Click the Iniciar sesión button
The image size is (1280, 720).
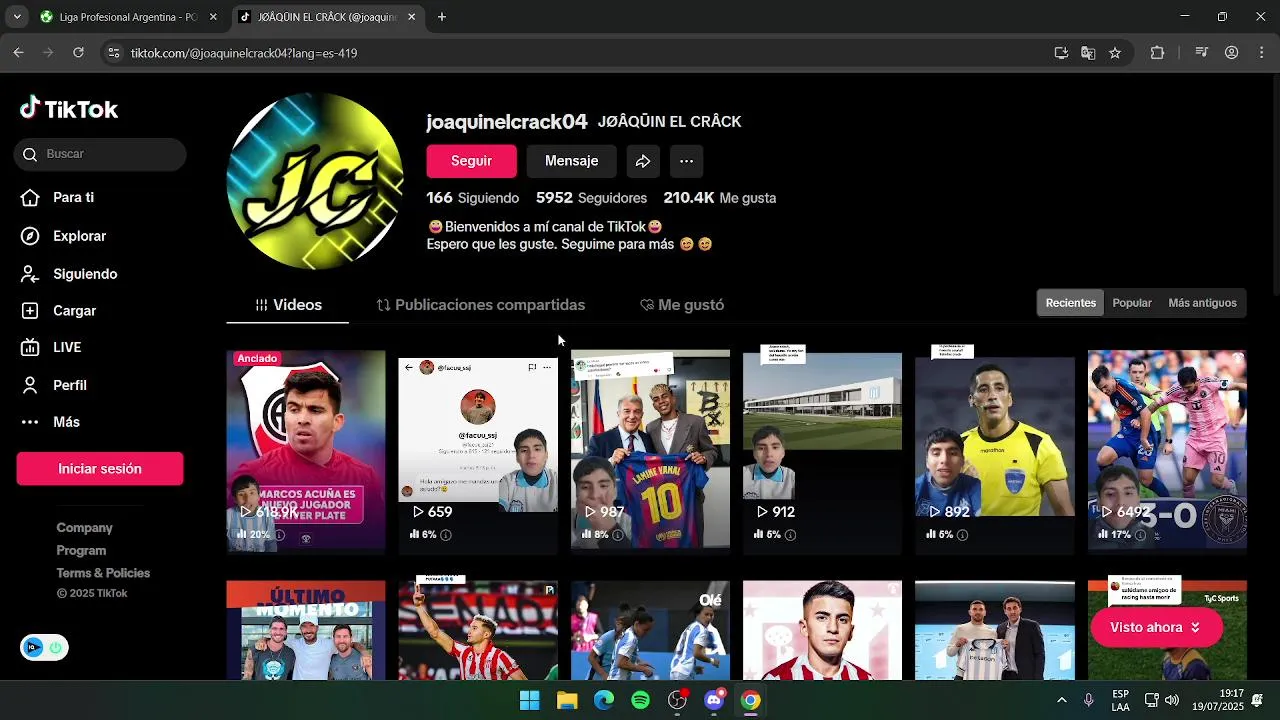pyautogui.click(x=100, y=469)
